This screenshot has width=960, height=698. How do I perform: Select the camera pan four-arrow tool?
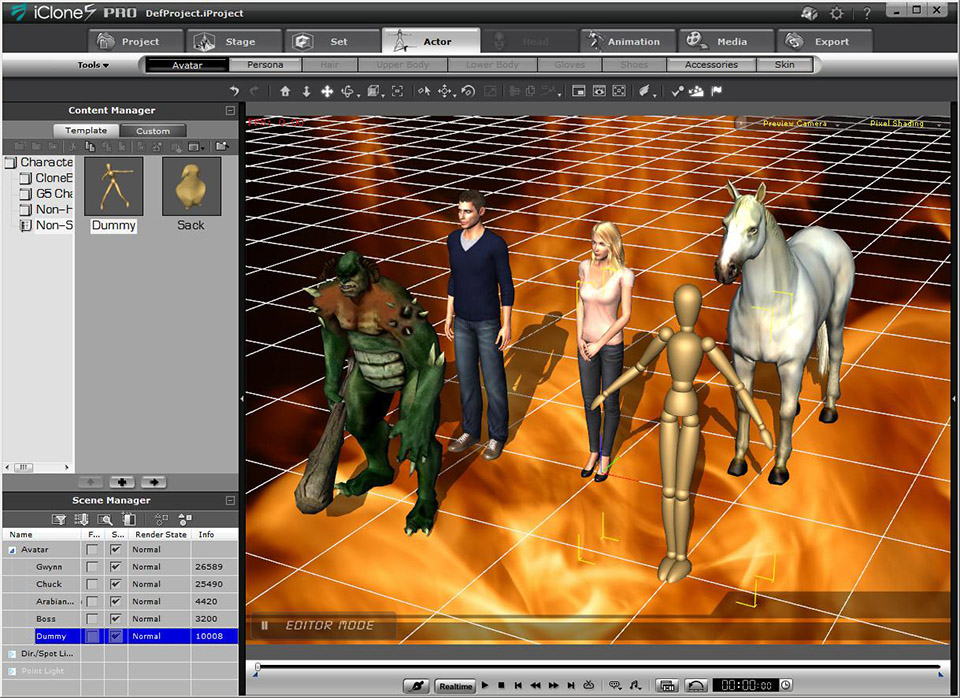tap(327, 91)
